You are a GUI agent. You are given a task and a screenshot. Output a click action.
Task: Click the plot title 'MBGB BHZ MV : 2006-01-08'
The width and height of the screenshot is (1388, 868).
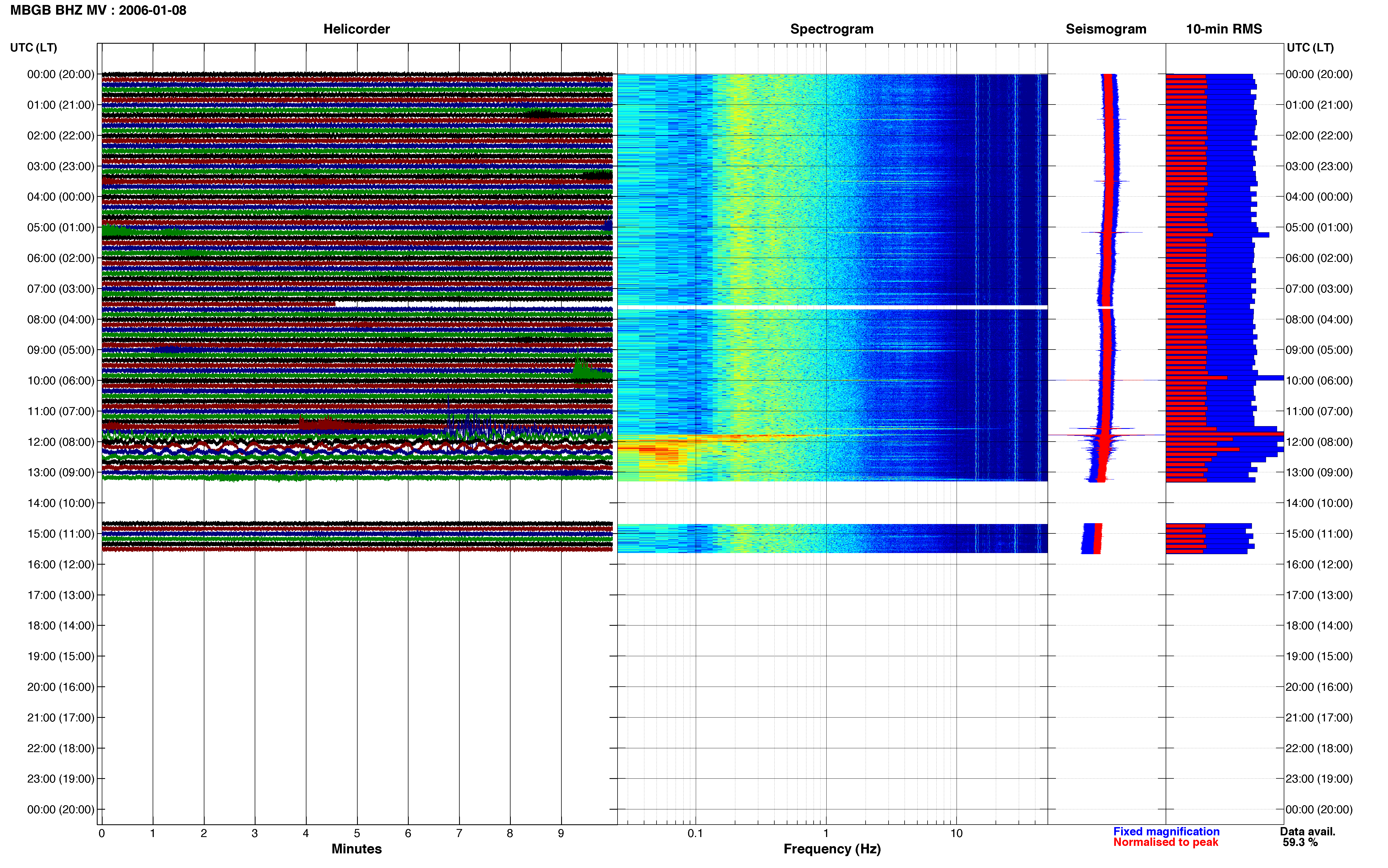tap(98, 10)
